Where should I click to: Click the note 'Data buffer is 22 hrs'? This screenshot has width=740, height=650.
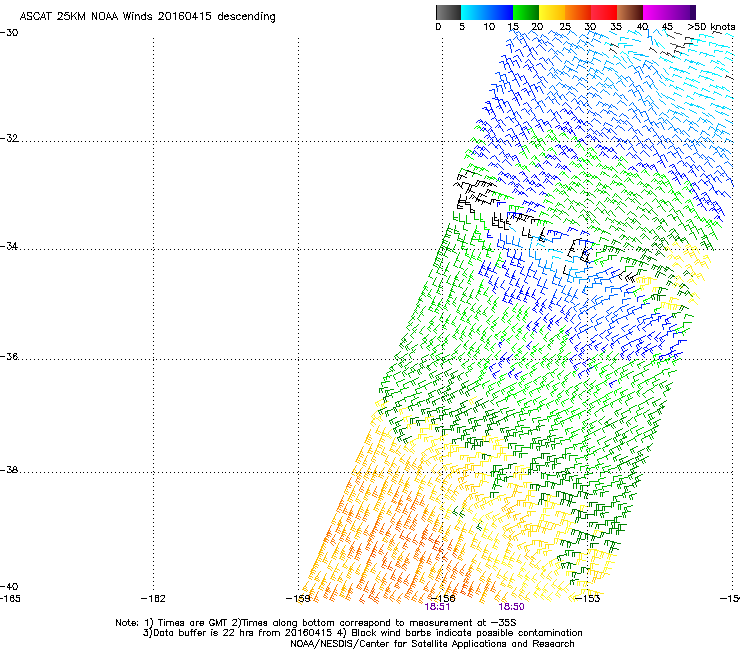[x=204, y=633]
